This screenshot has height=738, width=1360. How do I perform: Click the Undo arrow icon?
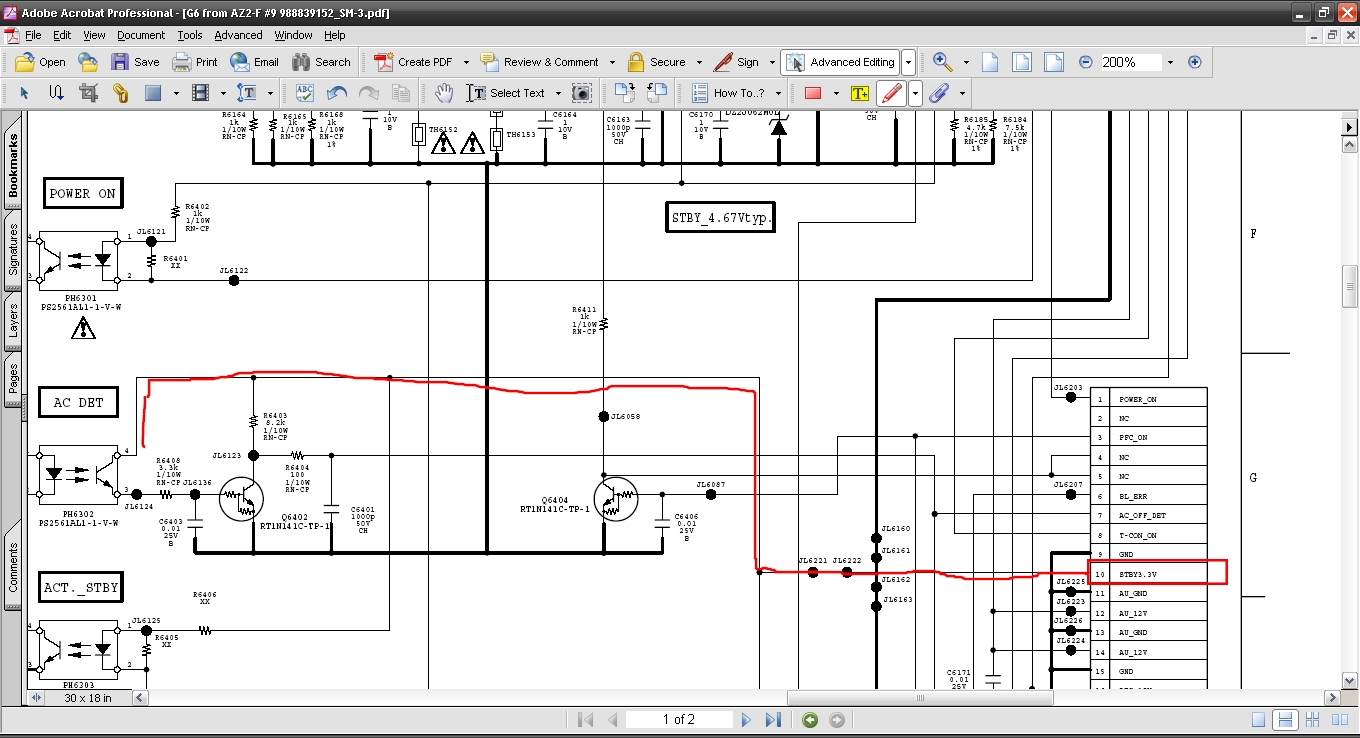(337, 93)
